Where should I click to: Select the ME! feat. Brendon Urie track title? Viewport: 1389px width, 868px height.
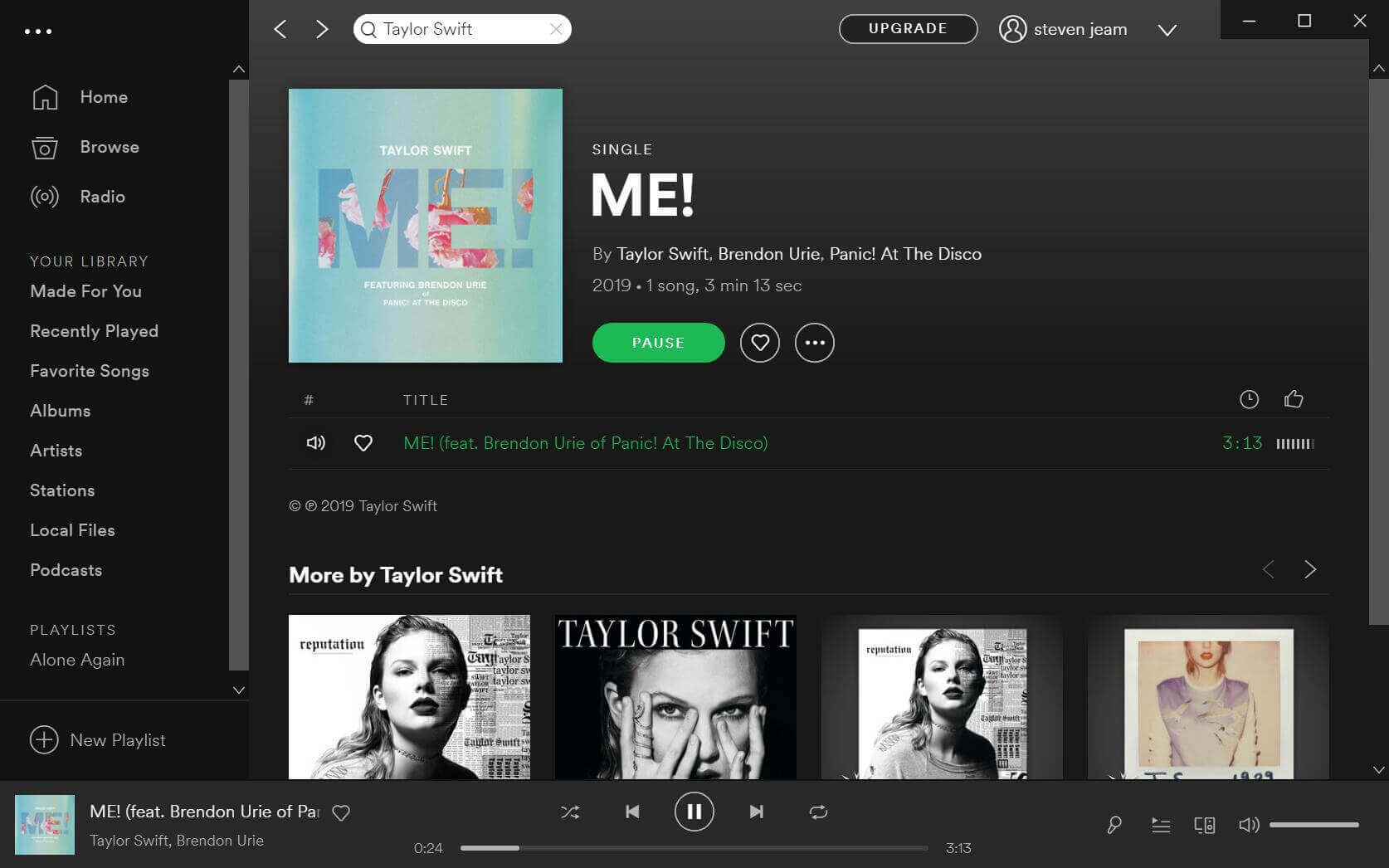[x=585, y=443]
